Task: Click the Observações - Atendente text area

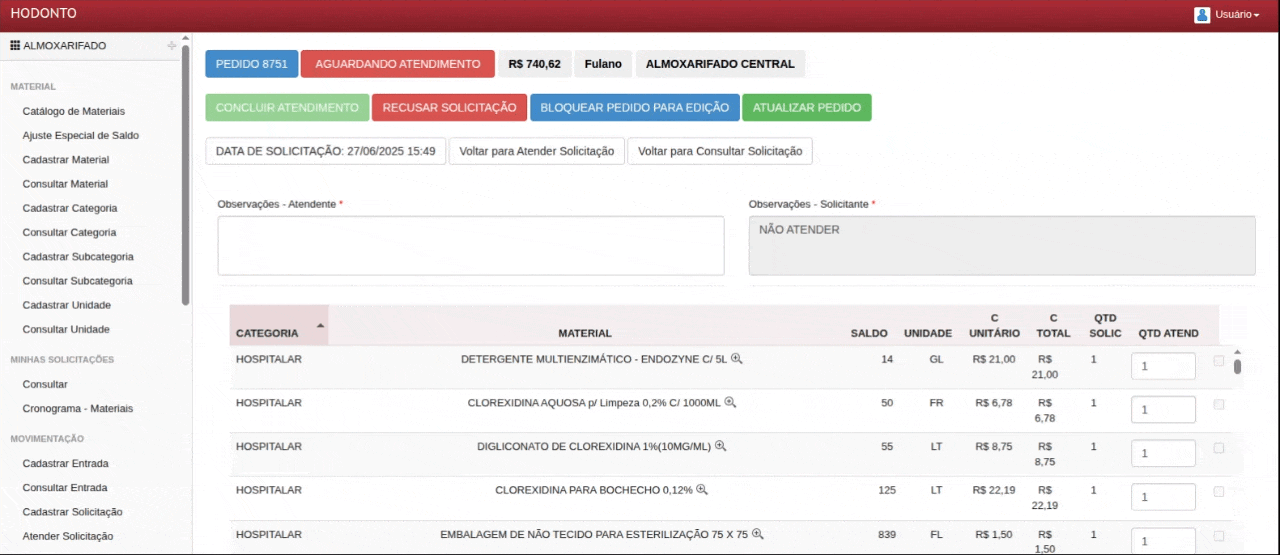Action: 470,246
